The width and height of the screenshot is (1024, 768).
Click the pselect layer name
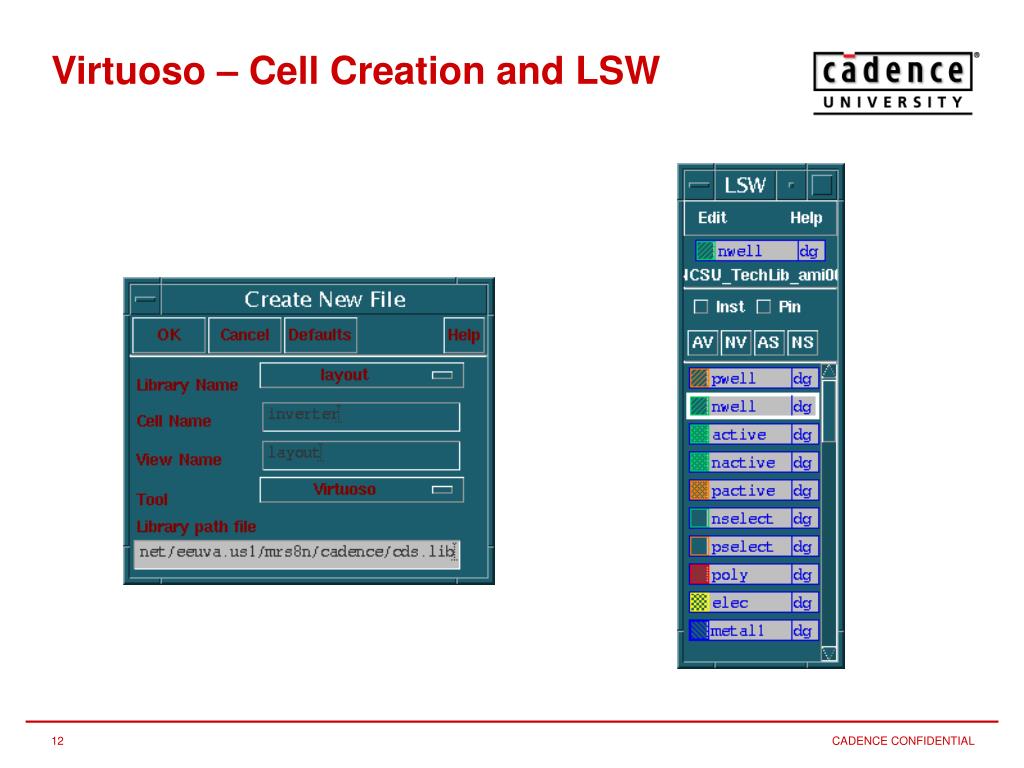click(x=742, y=547)
